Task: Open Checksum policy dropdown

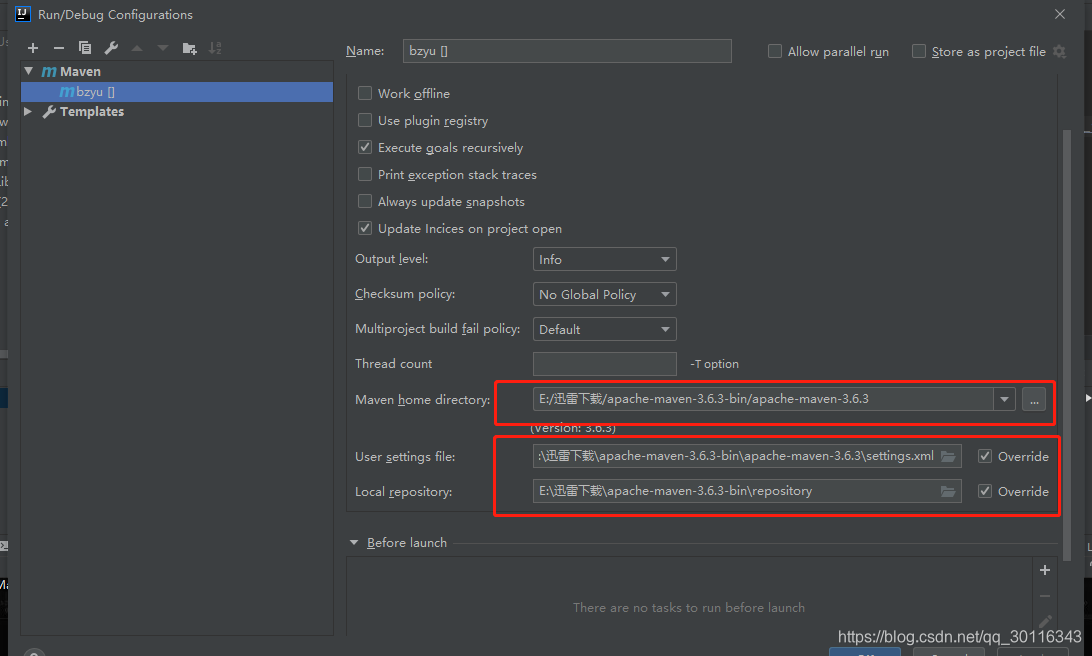Action: pos(604,294)
